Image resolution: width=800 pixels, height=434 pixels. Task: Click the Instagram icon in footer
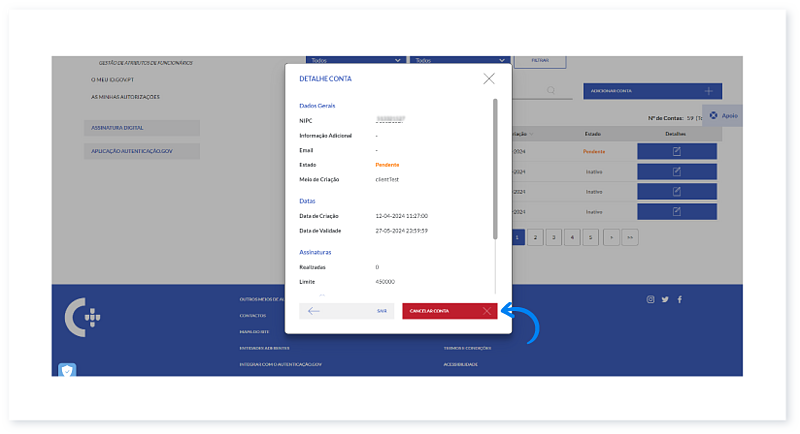[650, 299]
